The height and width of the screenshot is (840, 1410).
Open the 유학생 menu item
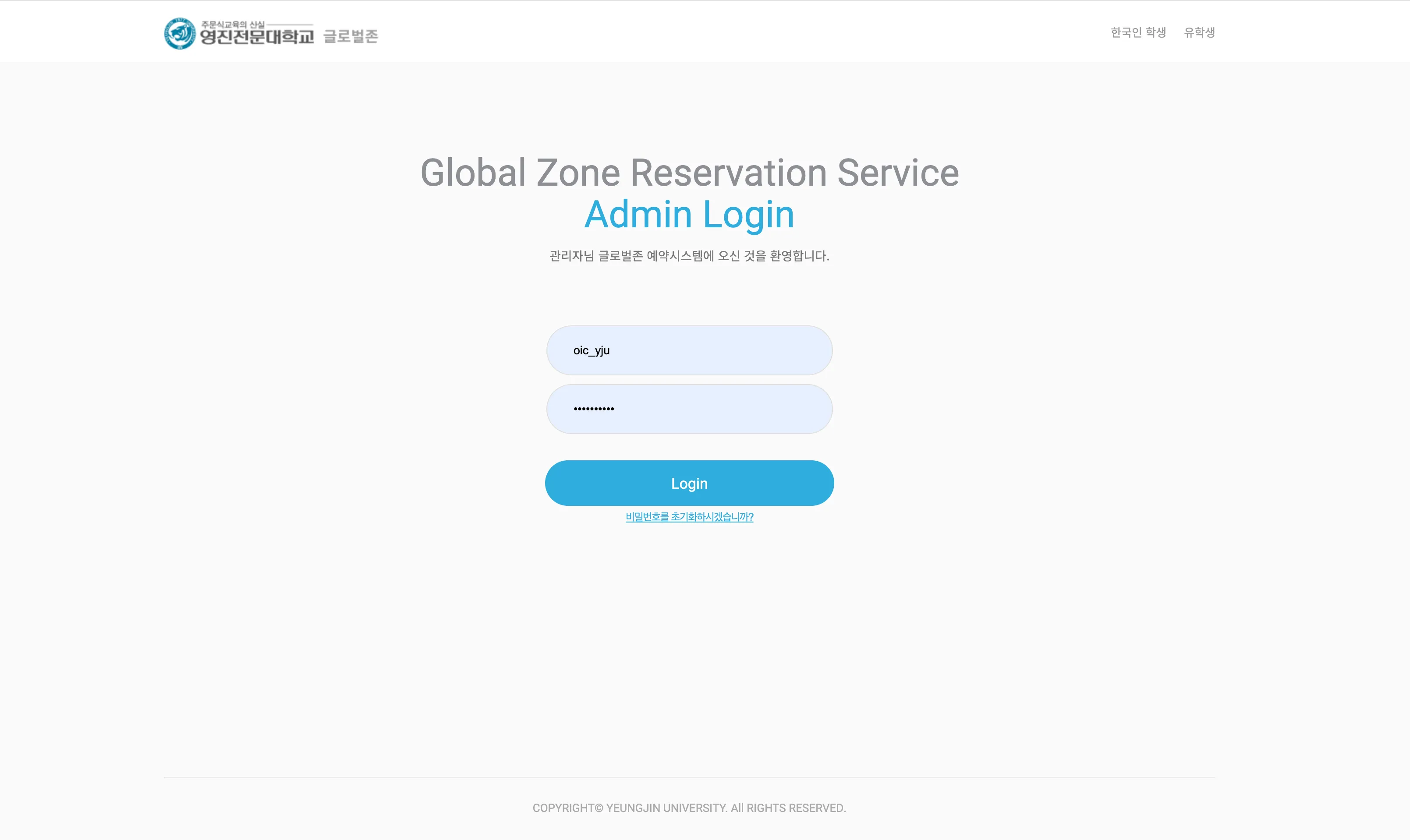tap(1199, 32)
